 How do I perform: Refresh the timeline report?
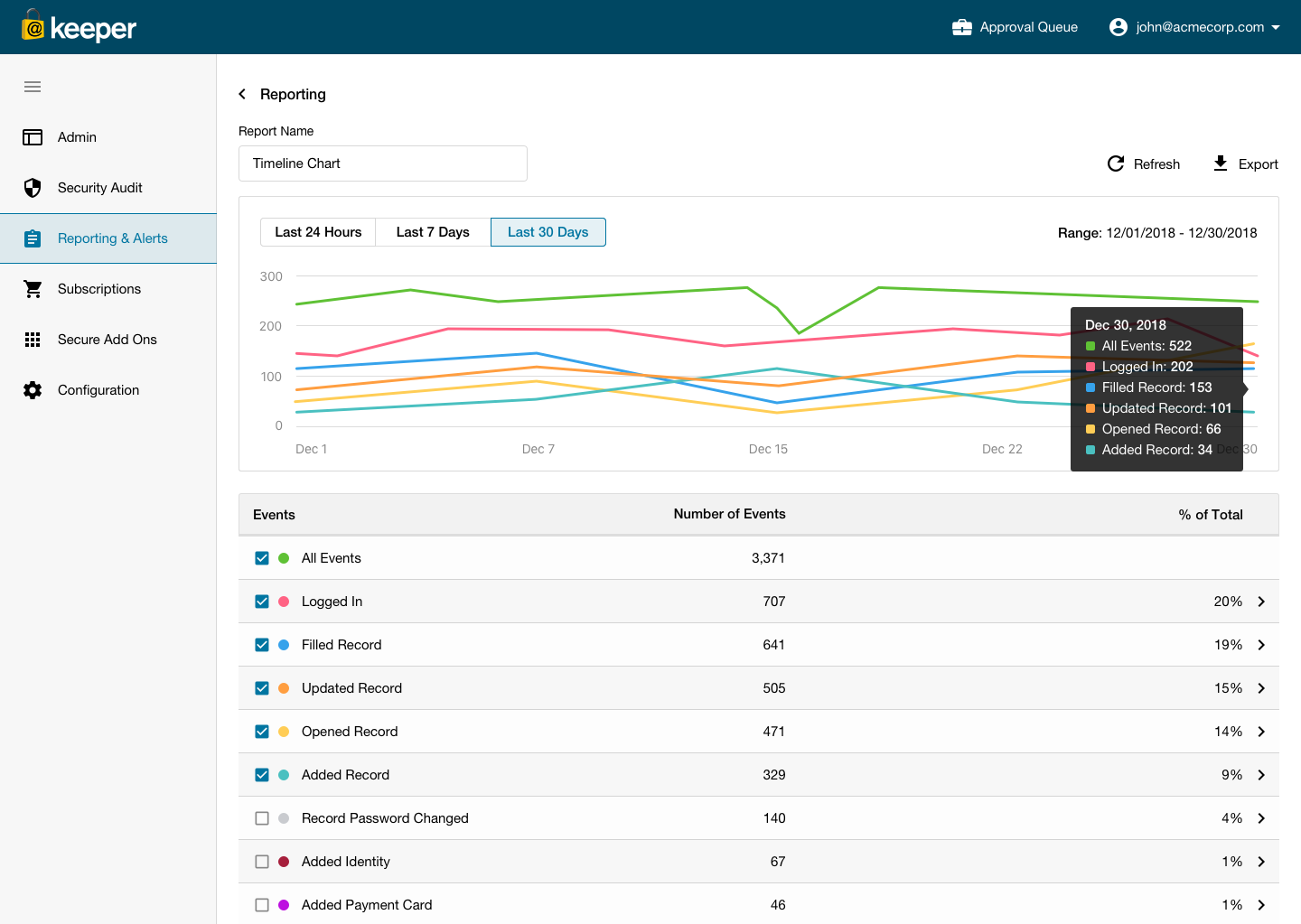tap(1144, 163)
